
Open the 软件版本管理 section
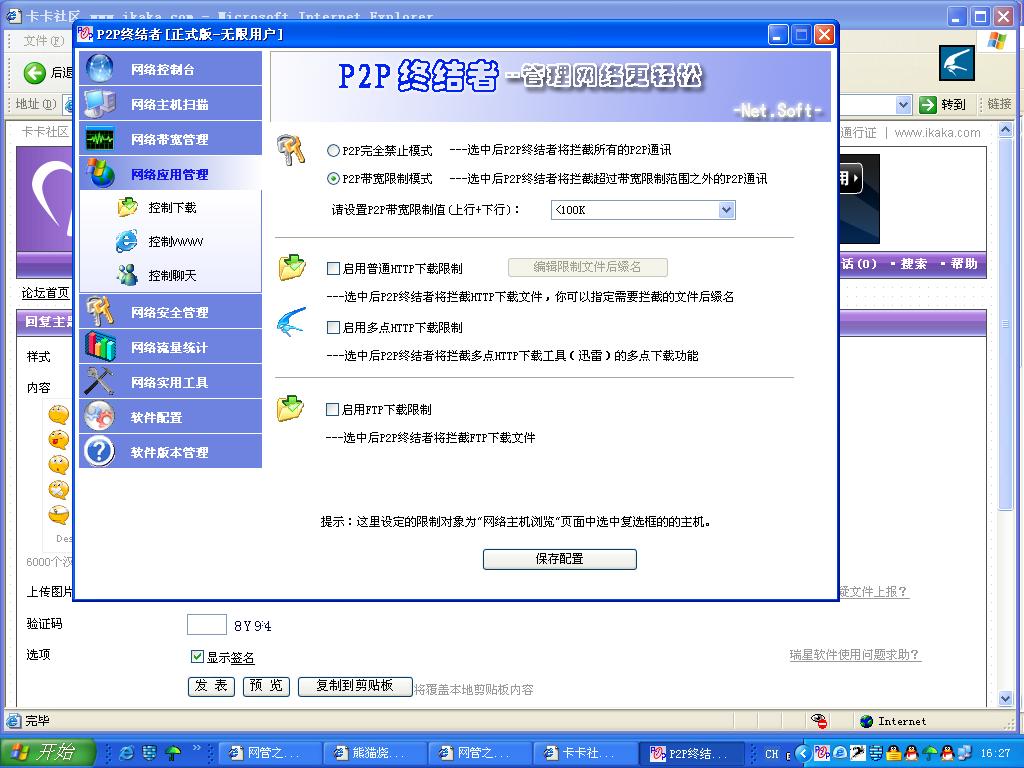pos(170,452)
